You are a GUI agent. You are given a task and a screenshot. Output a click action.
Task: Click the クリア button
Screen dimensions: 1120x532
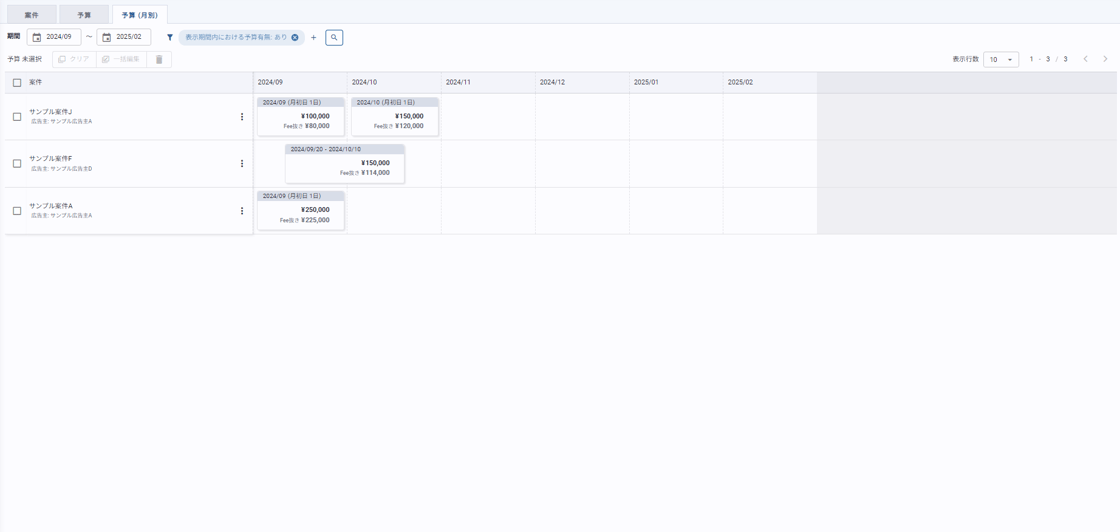coord(74,60)
